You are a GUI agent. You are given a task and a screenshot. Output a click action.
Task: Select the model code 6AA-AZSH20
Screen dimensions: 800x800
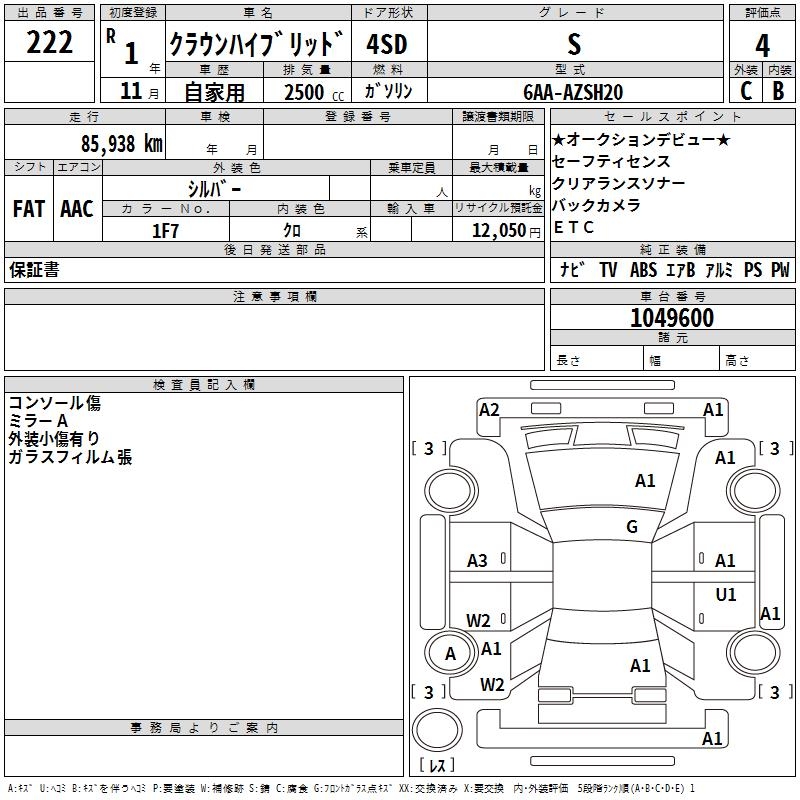[x=574, y=92]
